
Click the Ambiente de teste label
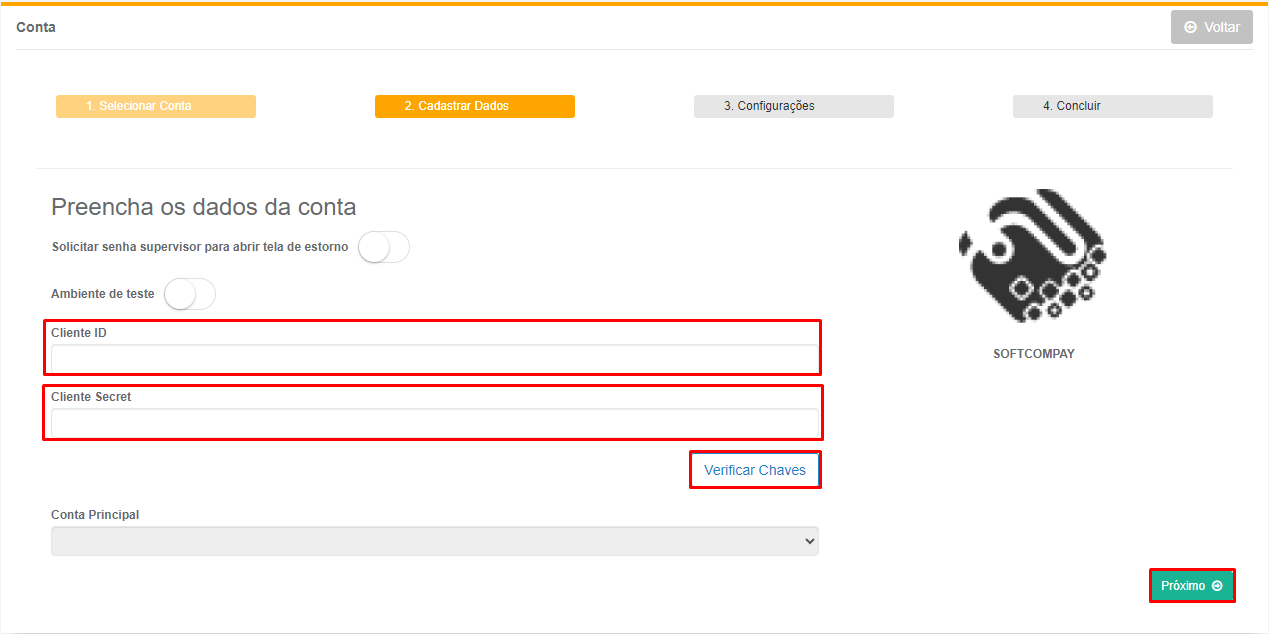(x=103, y=294)
